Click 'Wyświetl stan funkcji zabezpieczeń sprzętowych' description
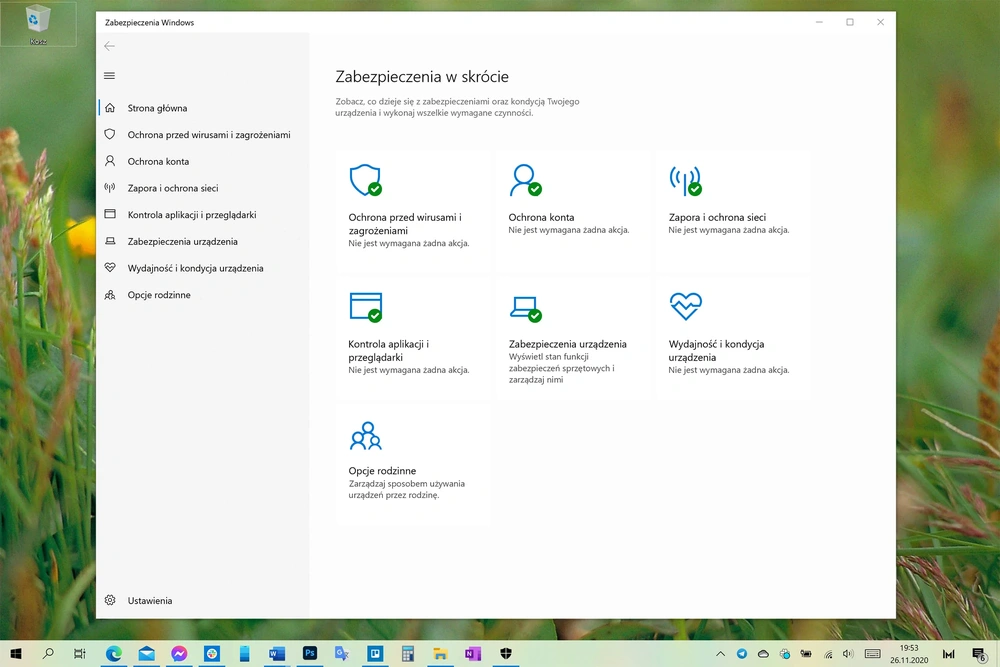This screenshot has height=667, width=1000. (561, 368)
